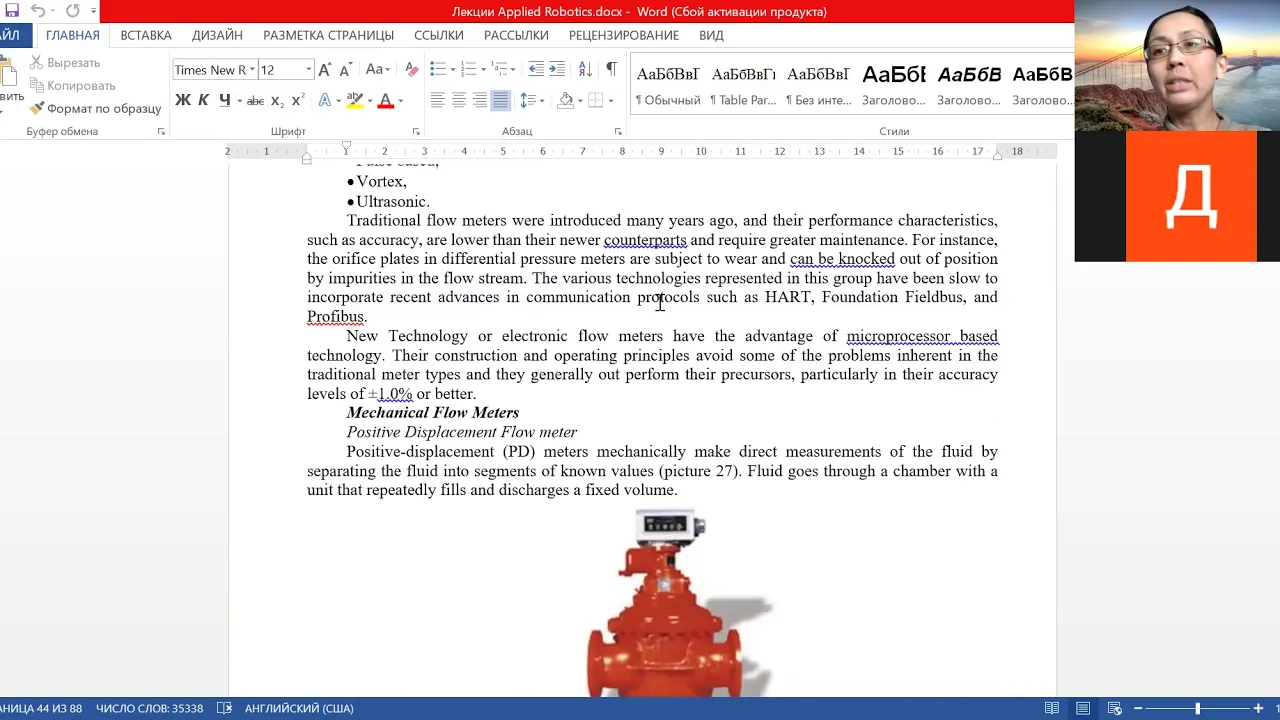
Task: Open the change case Aa dropdown
Action: (377, 70)
